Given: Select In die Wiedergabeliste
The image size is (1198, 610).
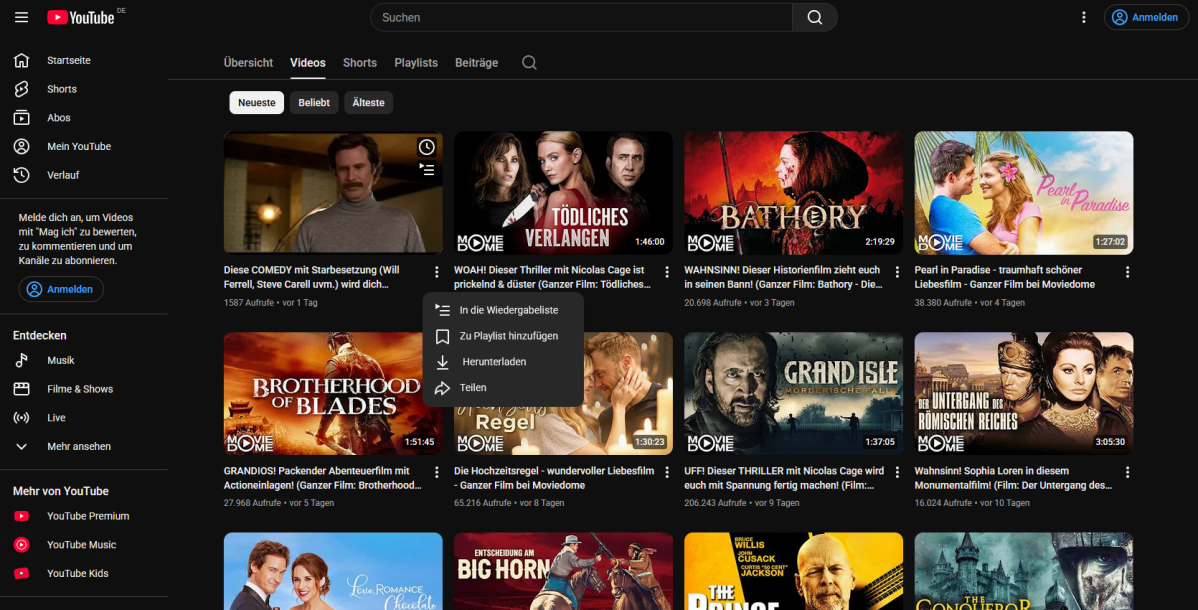Looking at the screenshot, I should coord(503,310).
